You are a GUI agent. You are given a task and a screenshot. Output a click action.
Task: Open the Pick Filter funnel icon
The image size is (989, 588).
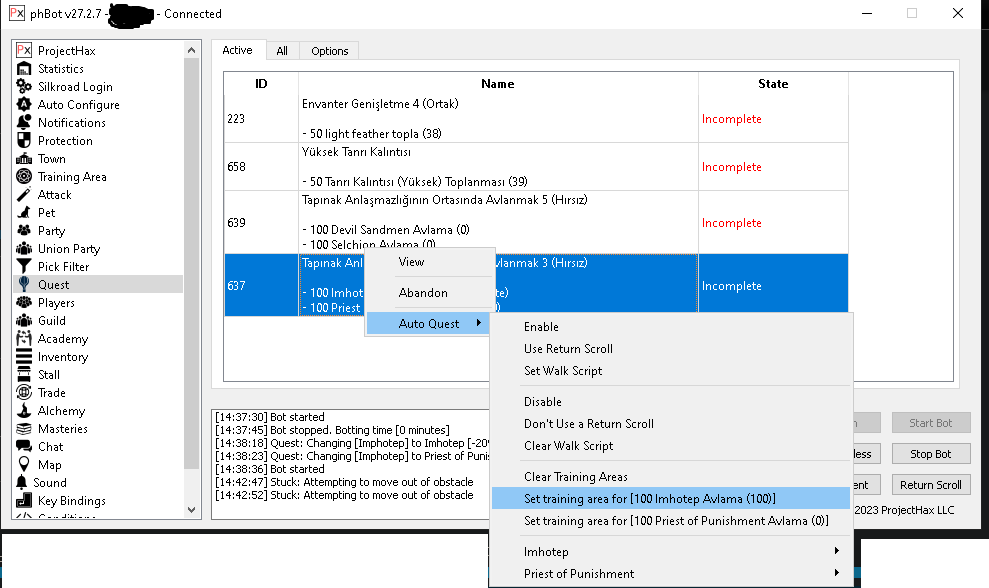(24, 267)
